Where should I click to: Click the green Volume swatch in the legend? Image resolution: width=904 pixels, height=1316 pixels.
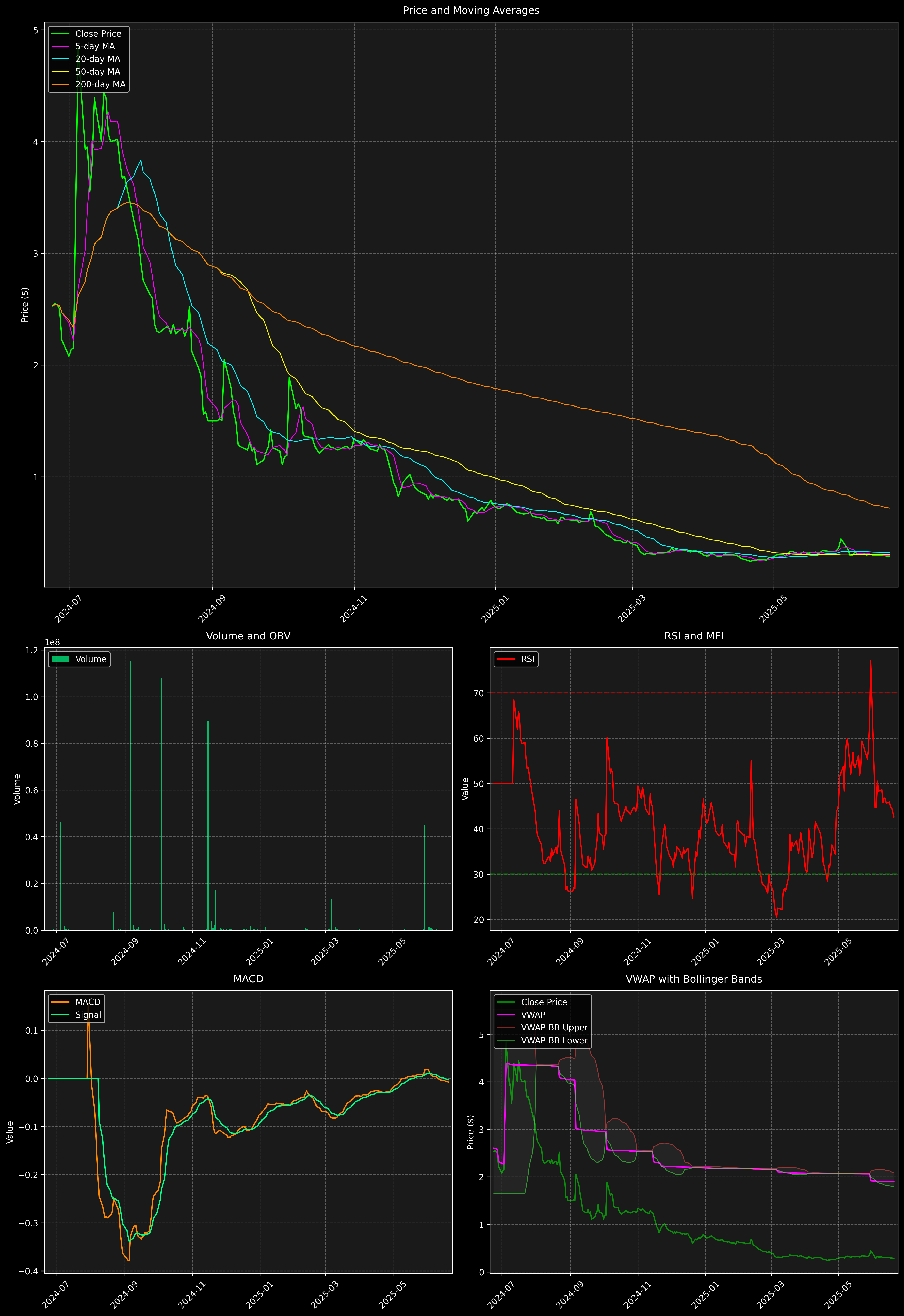coord(60,659)
